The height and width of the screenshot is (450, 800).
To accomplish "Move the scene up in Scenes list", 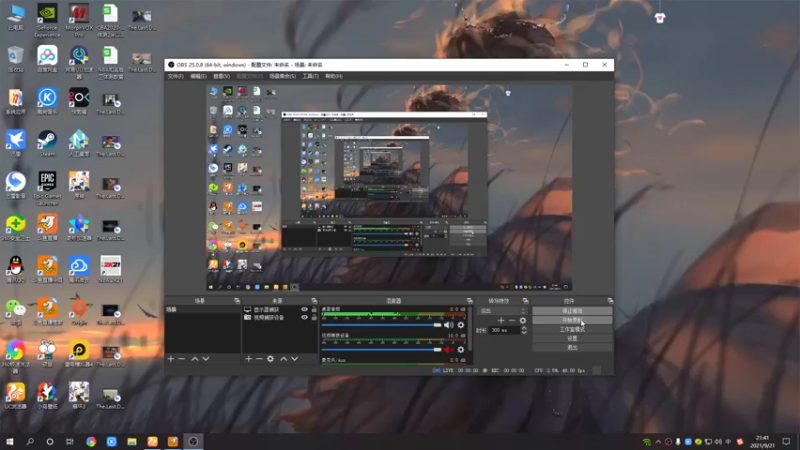I will (x=195, y=359).
